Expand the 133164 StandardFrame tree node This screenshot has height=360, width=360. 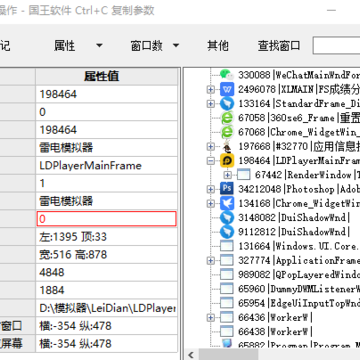[210, 104]
